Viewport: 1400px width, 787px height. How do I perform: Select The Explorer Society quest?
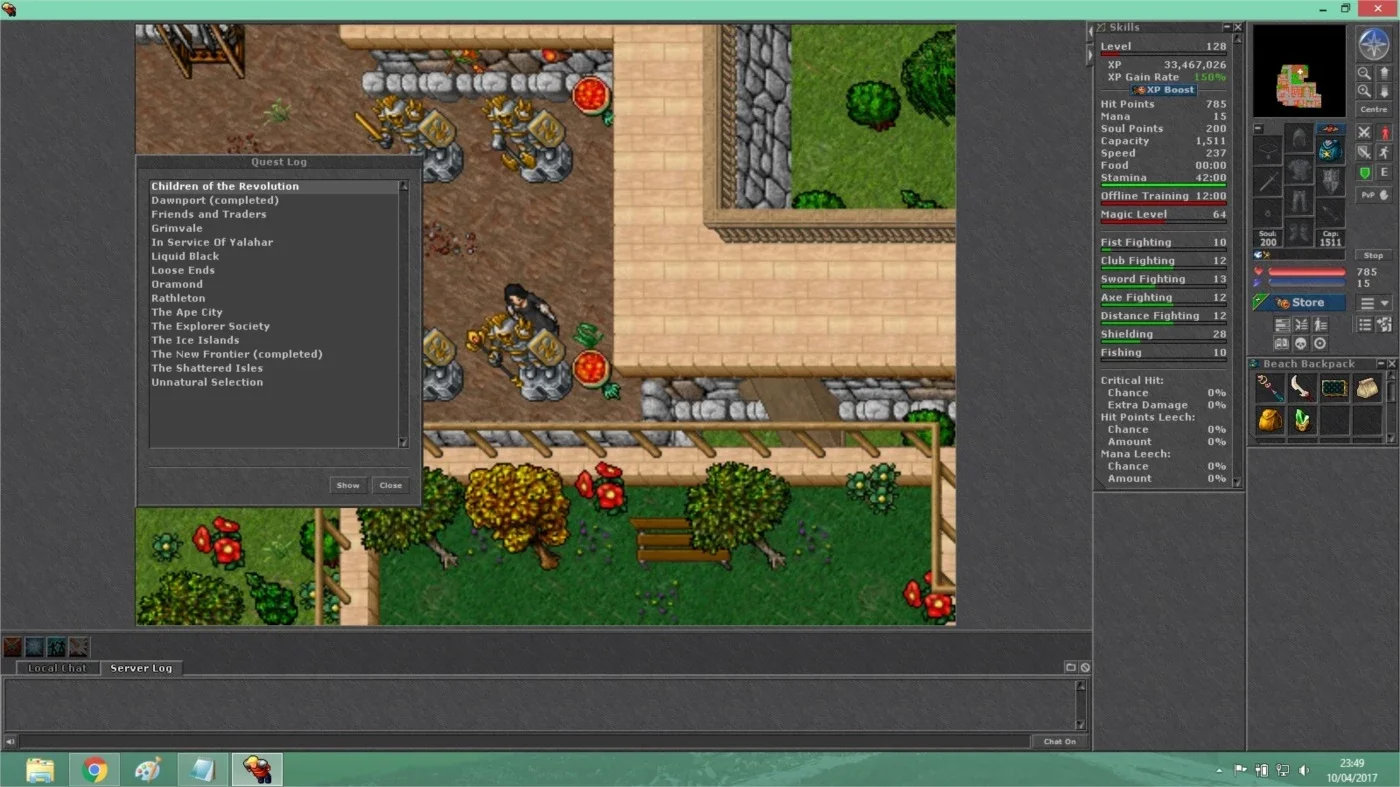[x=274, y=326]
